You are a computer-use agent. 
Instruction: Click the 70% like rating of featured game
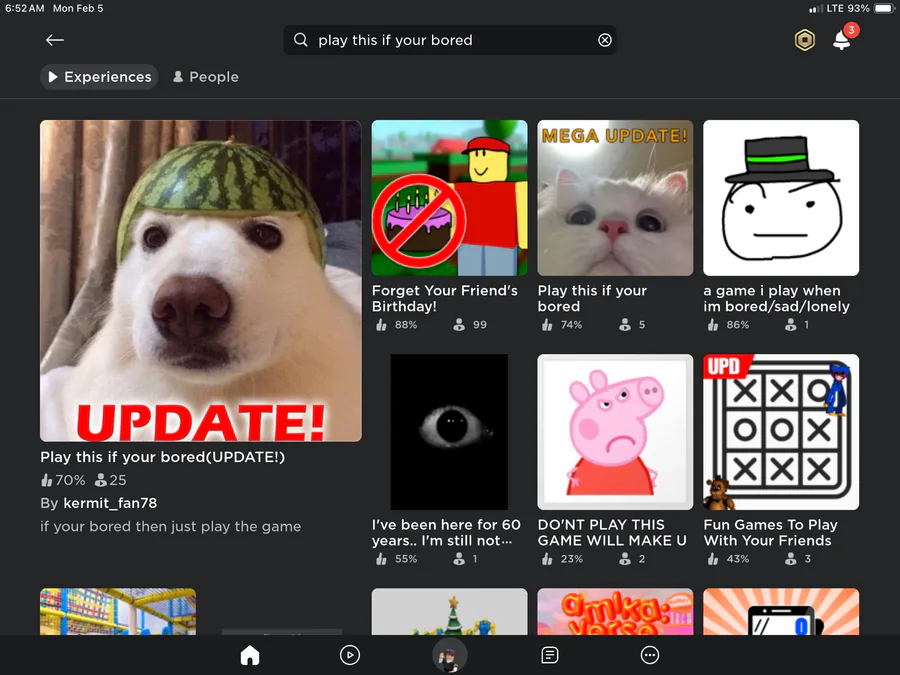[x=63, y=480]
